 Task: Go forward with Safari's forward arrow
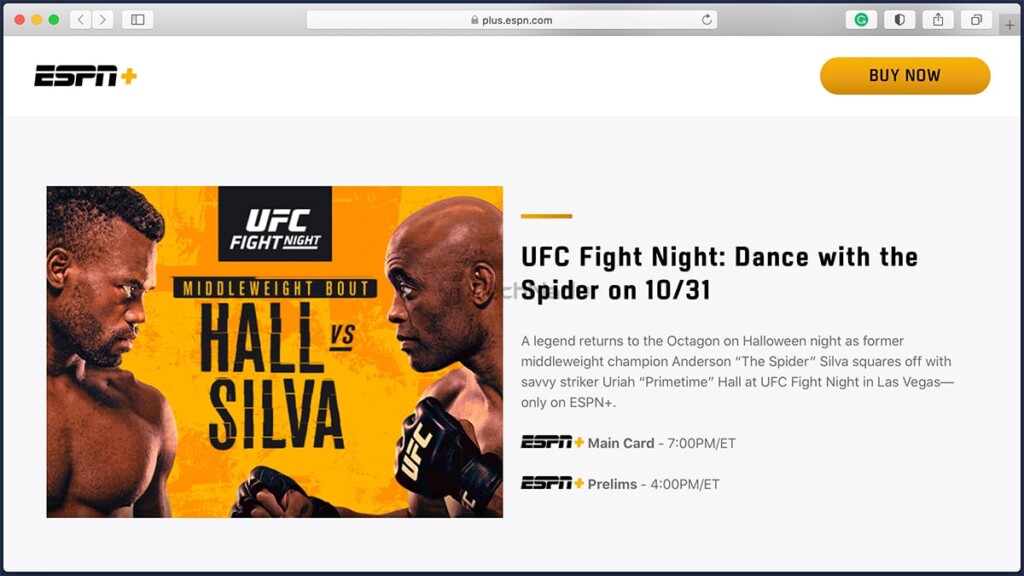tap(103, 20)
